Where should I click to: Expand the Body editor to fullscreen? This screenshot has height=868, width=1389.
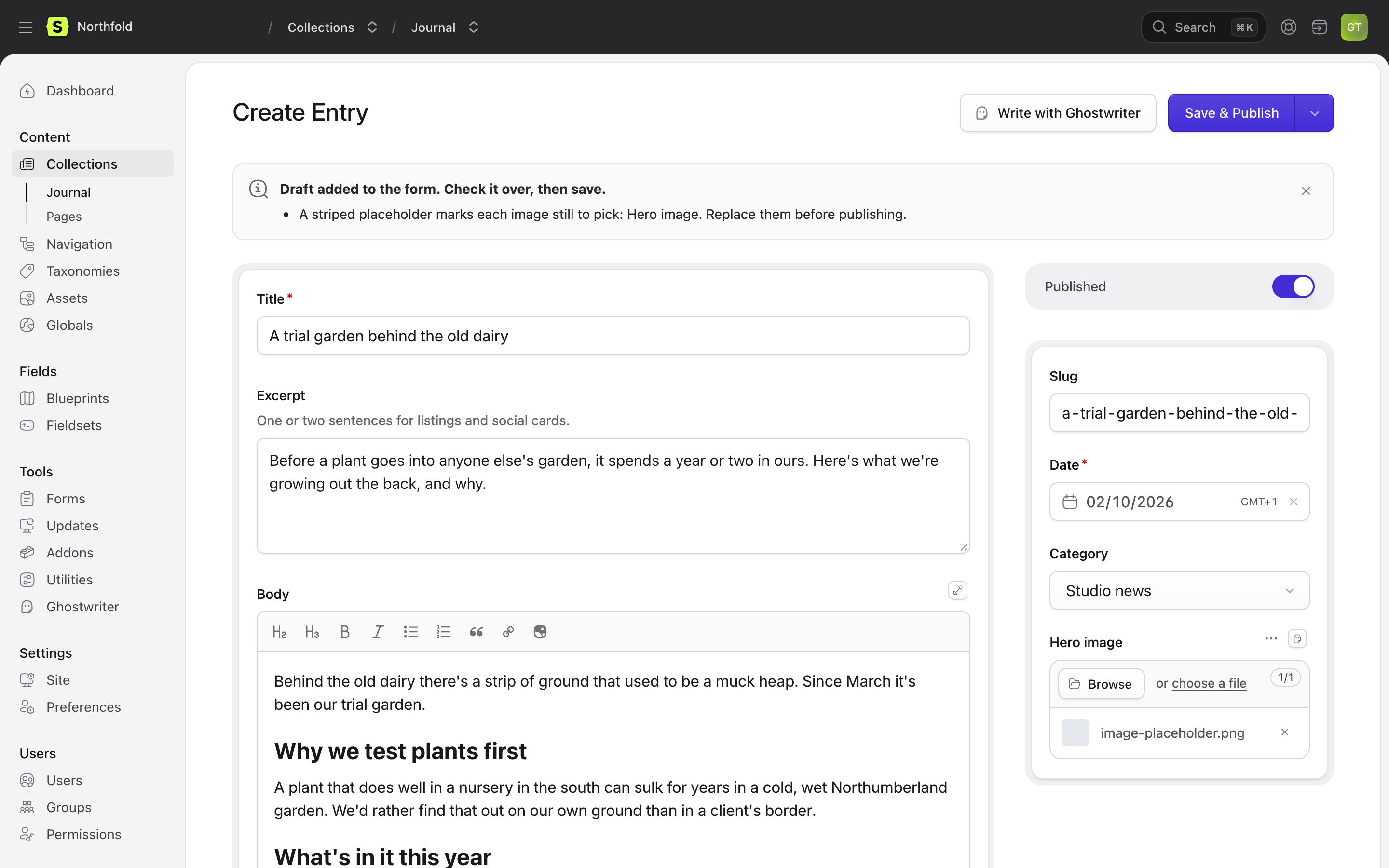click(957, 590)
